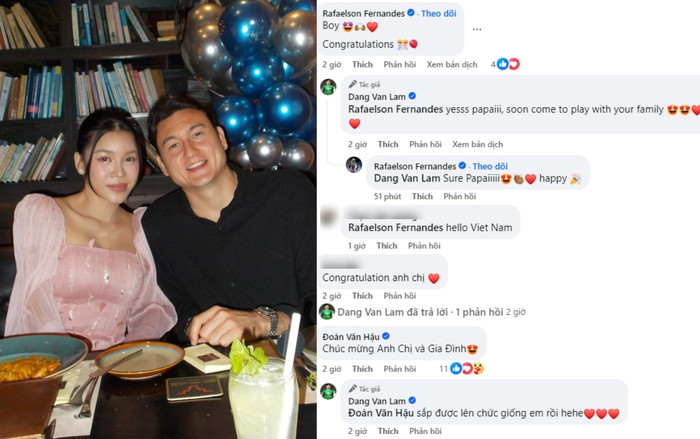Follow Rafaelson via Theo dõi in nested reply

point(490,166)
